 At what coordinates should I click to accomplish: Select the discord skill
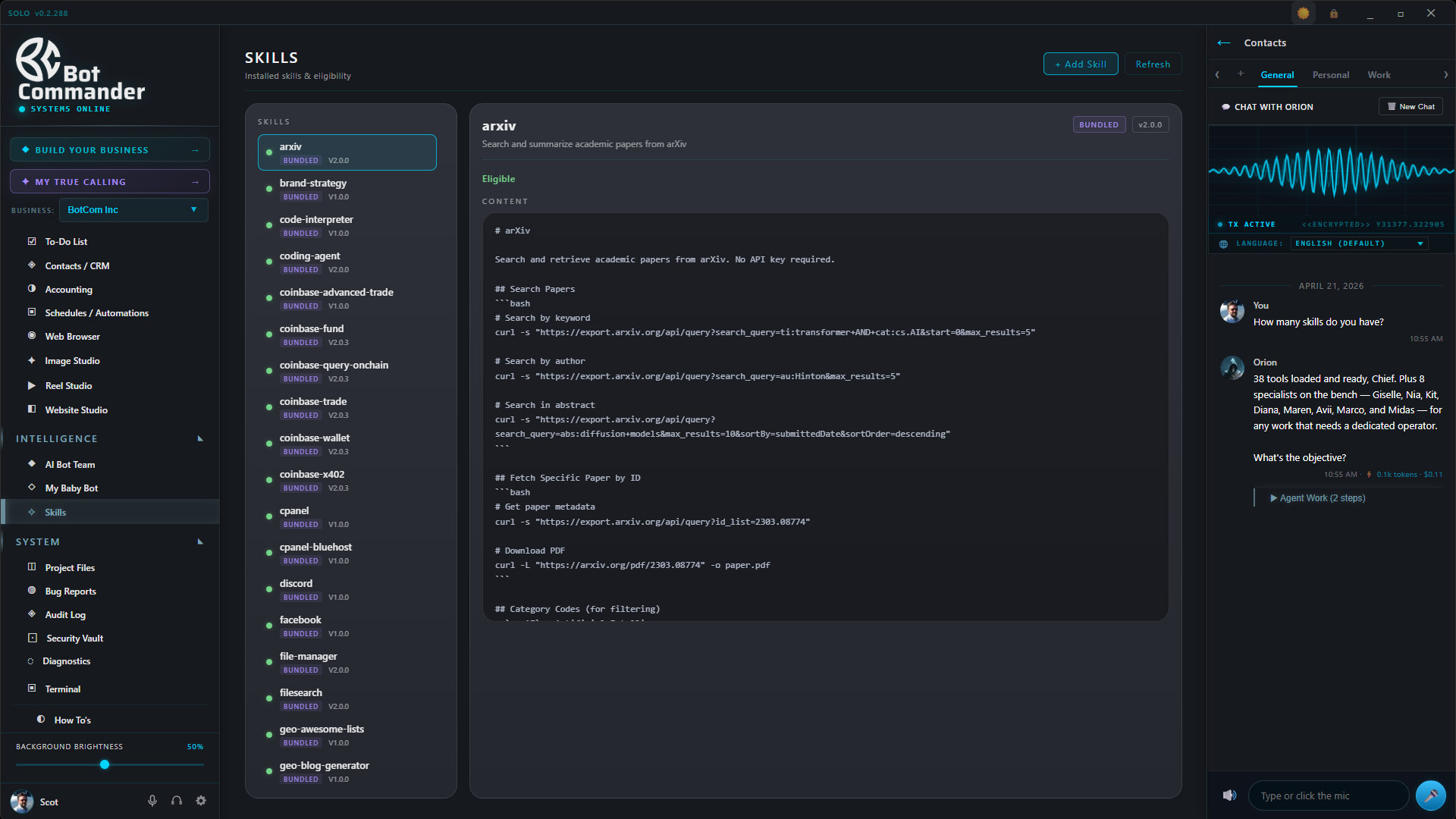coord(347,590)
